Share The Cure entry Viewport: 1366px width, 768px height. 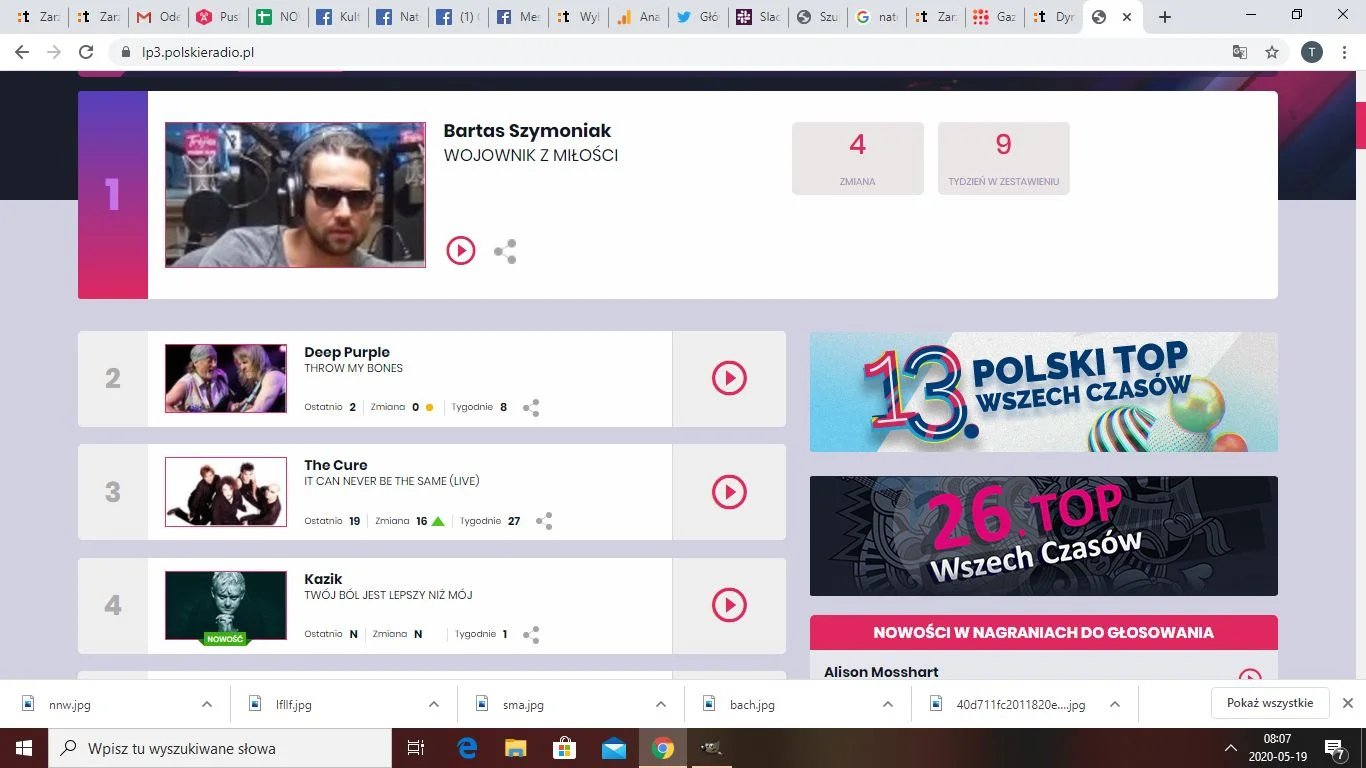pos(544,521)
